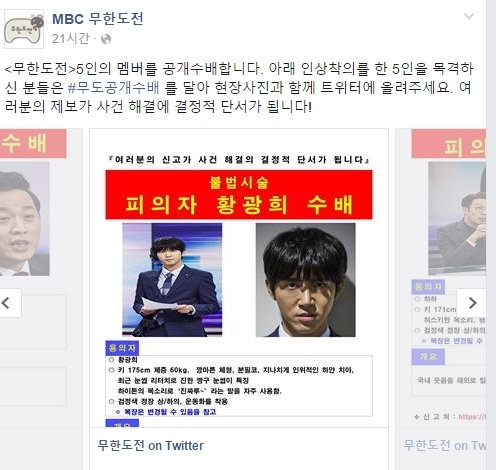Click the 21시간 post timestamp

71,39
